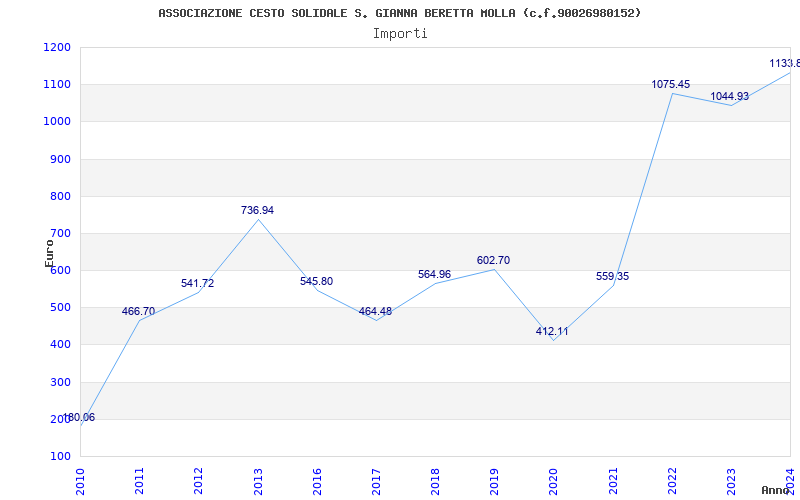Click the 602.70 peak label for 2019
This screenshot has height=500, width=800.
click(493, 260)
